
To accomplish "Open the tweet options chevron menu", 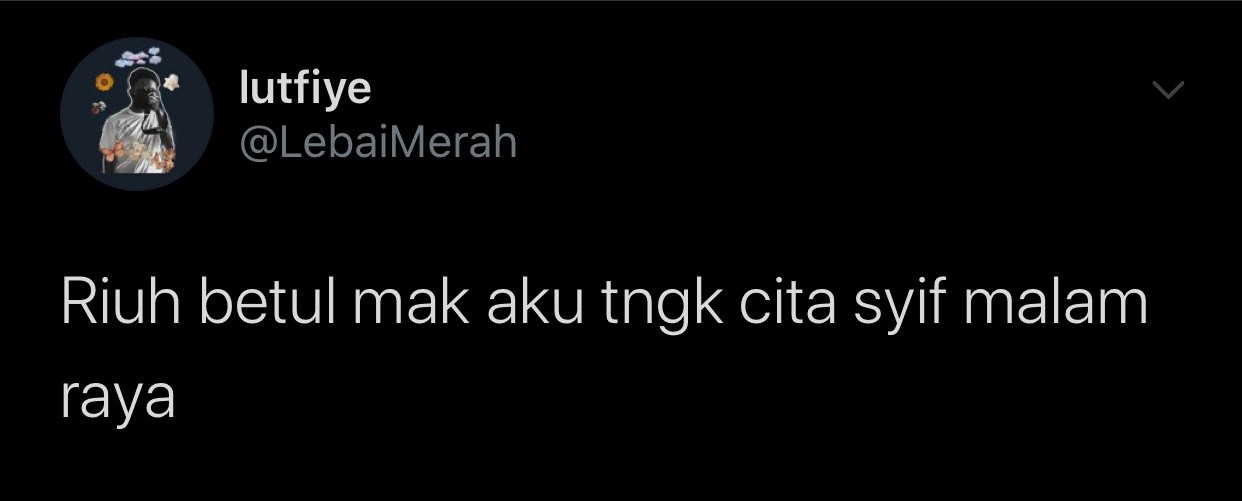I will (1167, 91).
